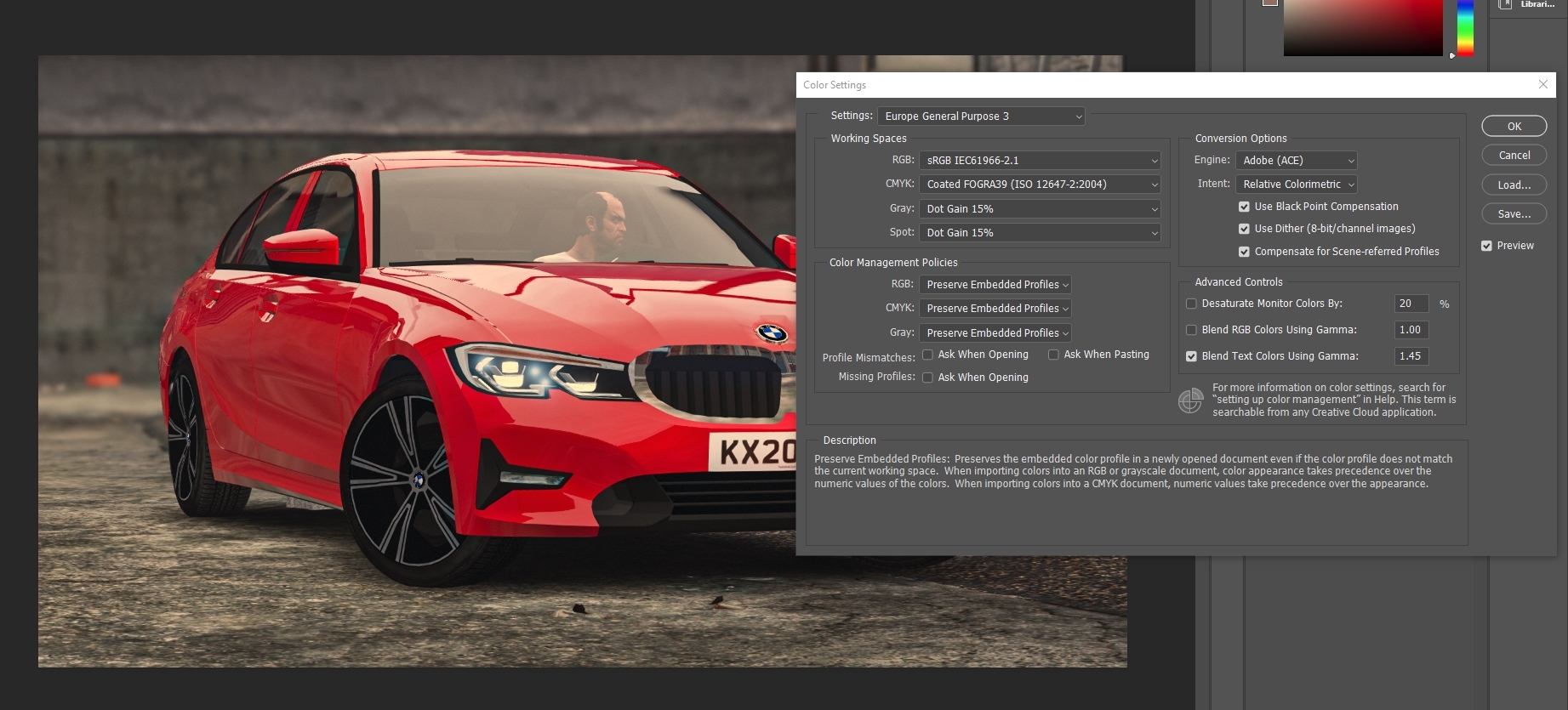Expand the RGB working space dropdown
Image resolution: width=1568 pixels, height=710 pixels.
[x=1040, y=161]
